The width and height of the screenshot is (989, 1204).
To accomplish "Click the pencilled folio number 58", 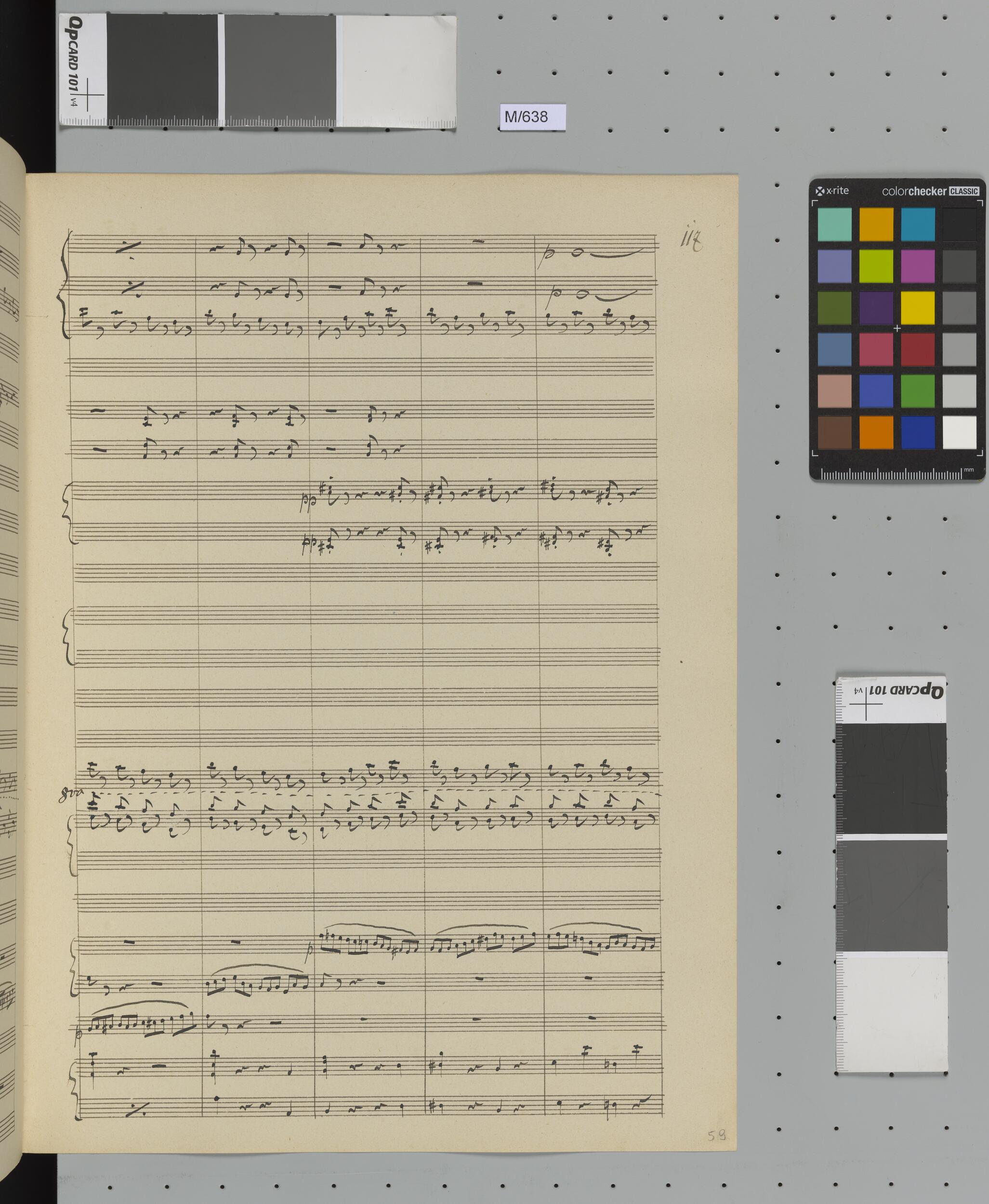I will point(716,1135).
